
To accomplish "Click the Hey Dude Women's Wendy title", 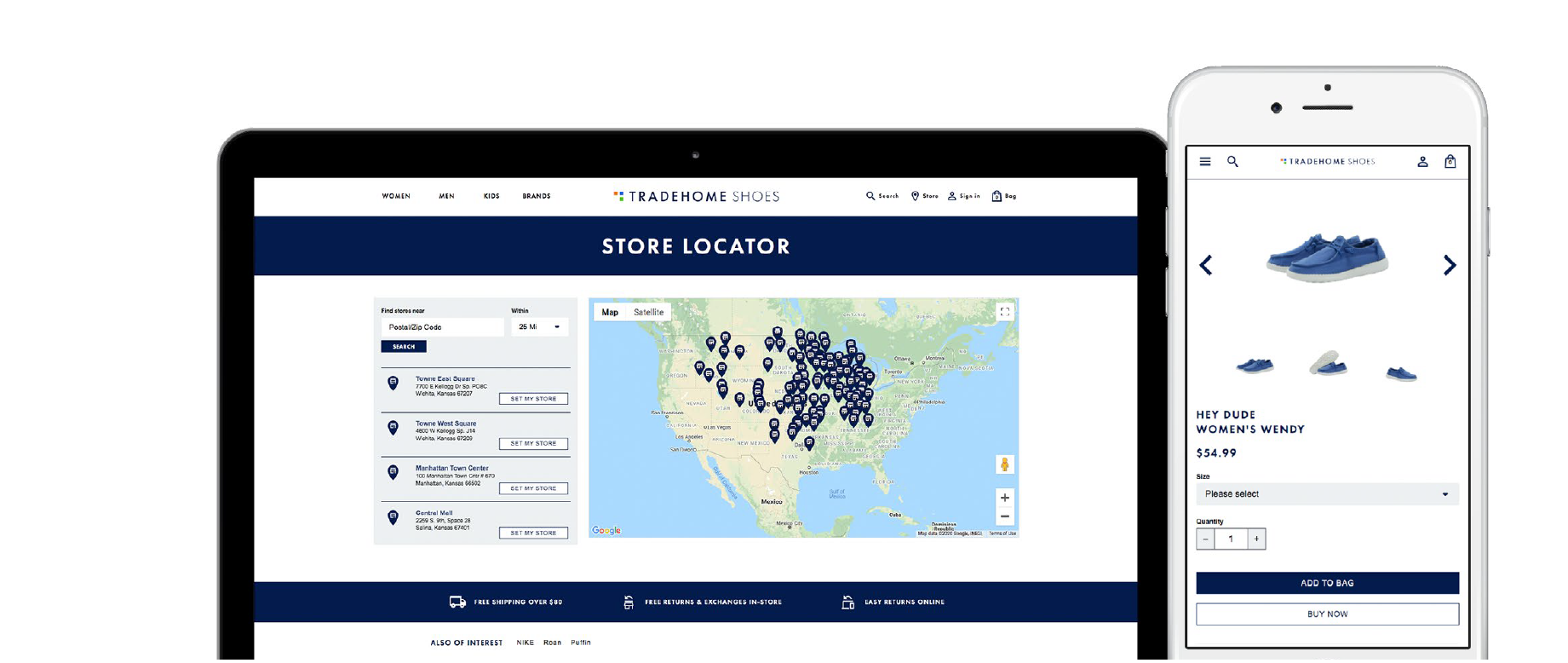I will [x=1250, y=422].
